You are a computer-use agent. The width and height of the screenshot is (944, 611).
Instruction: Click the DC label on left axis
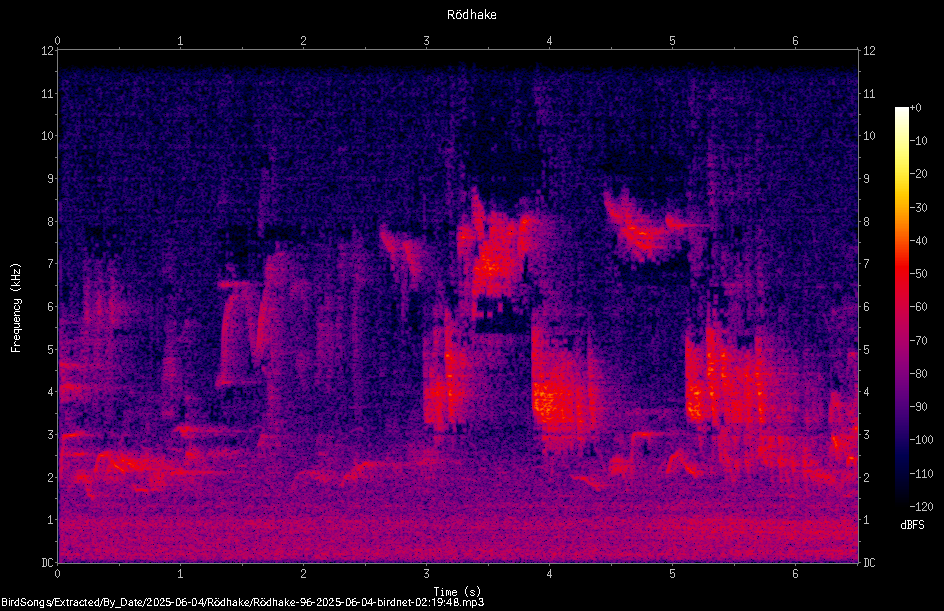point(47,562)
